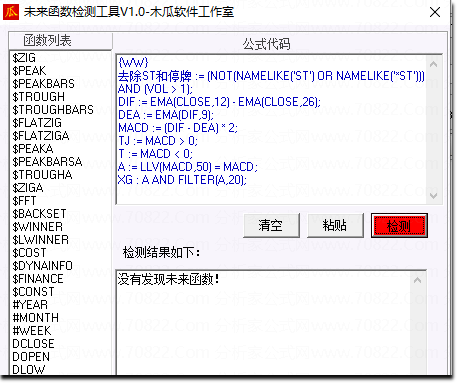The height and width of the screenshot is (383, 458).
Task: Click formula code scrollbar up arrow
Action: [x=433, y=64]
